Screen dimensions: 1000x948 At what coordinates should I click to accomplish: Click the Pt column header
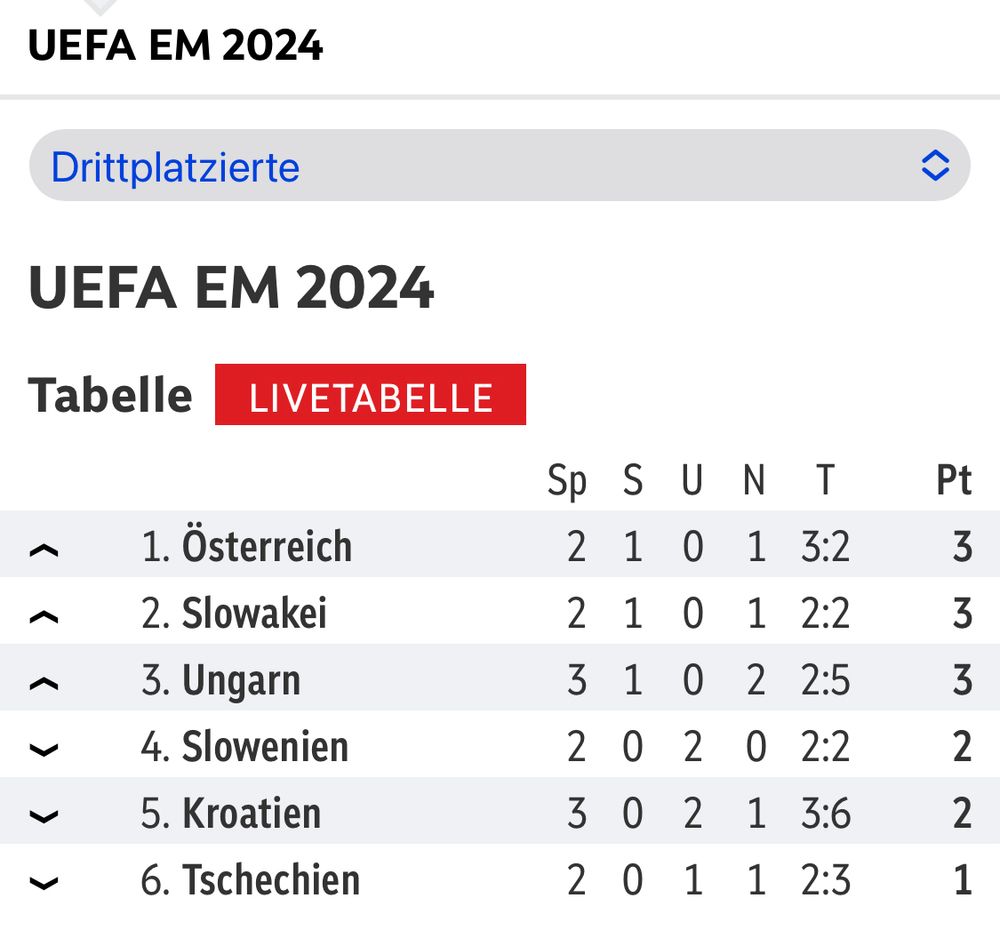[954, 481]
